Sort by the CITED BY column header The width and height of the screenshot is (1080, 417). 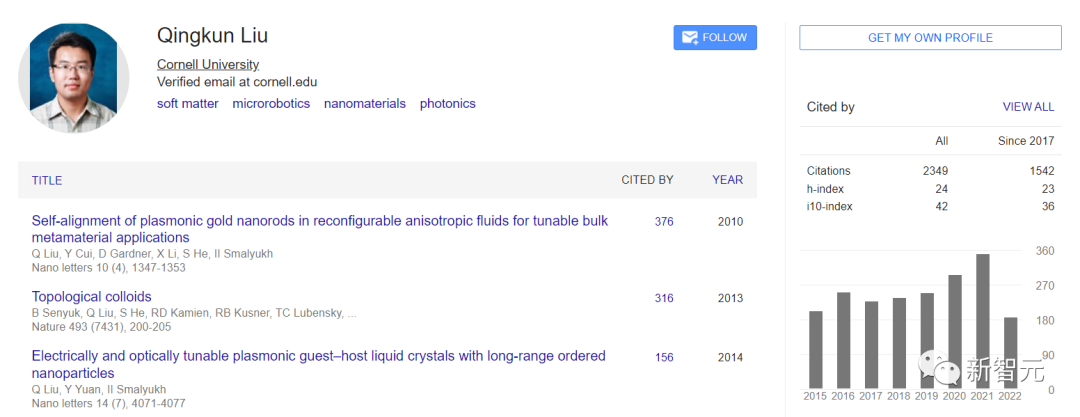pyautogui.click(x=647, y=181)
